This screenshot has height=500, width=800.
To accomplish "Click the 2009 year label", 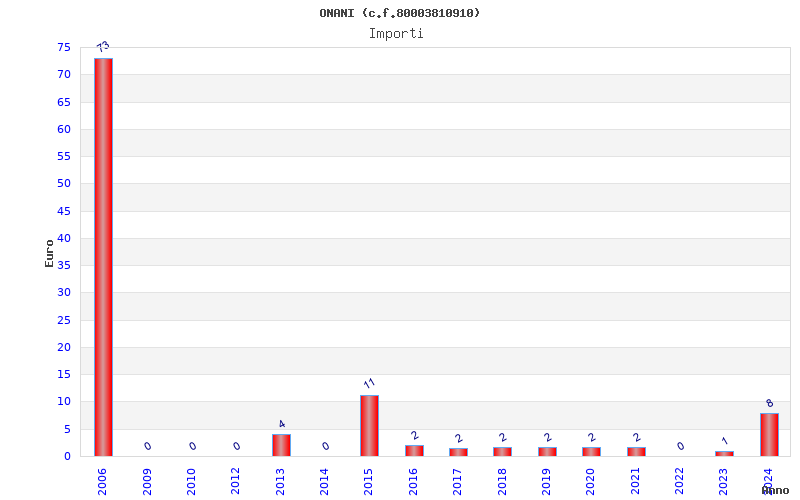I will pyautogui.click(x=147, y=482).
